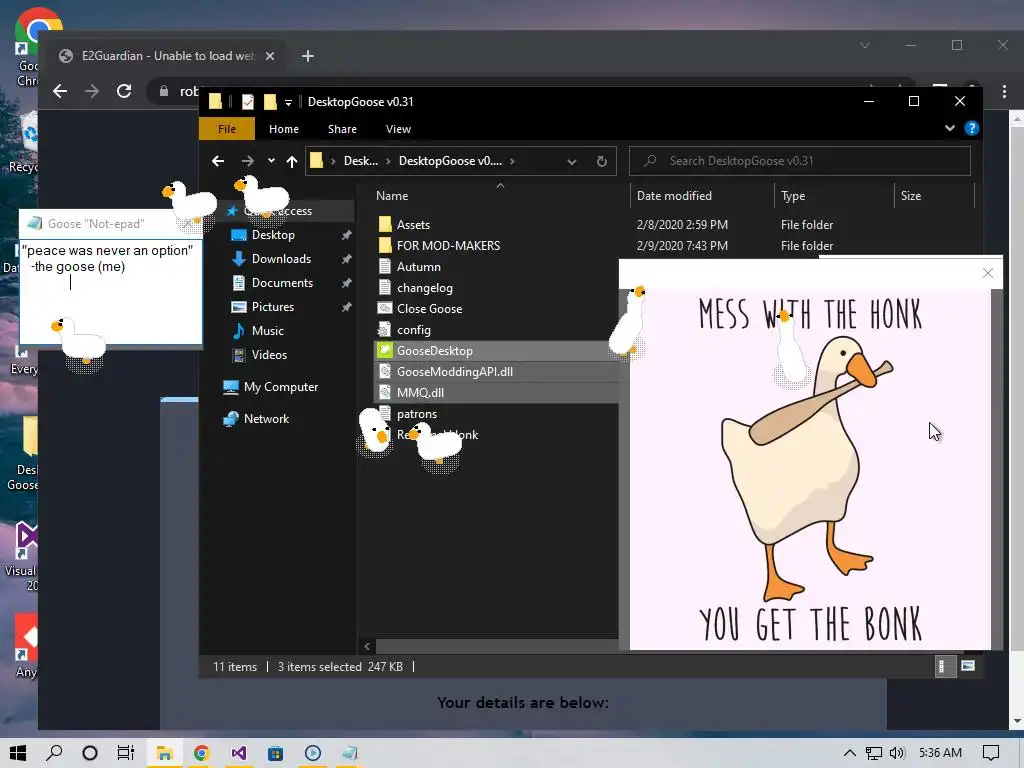Screen dimensions: 1024x768
Task: Select the changelog file
Action: pos(424,287)
